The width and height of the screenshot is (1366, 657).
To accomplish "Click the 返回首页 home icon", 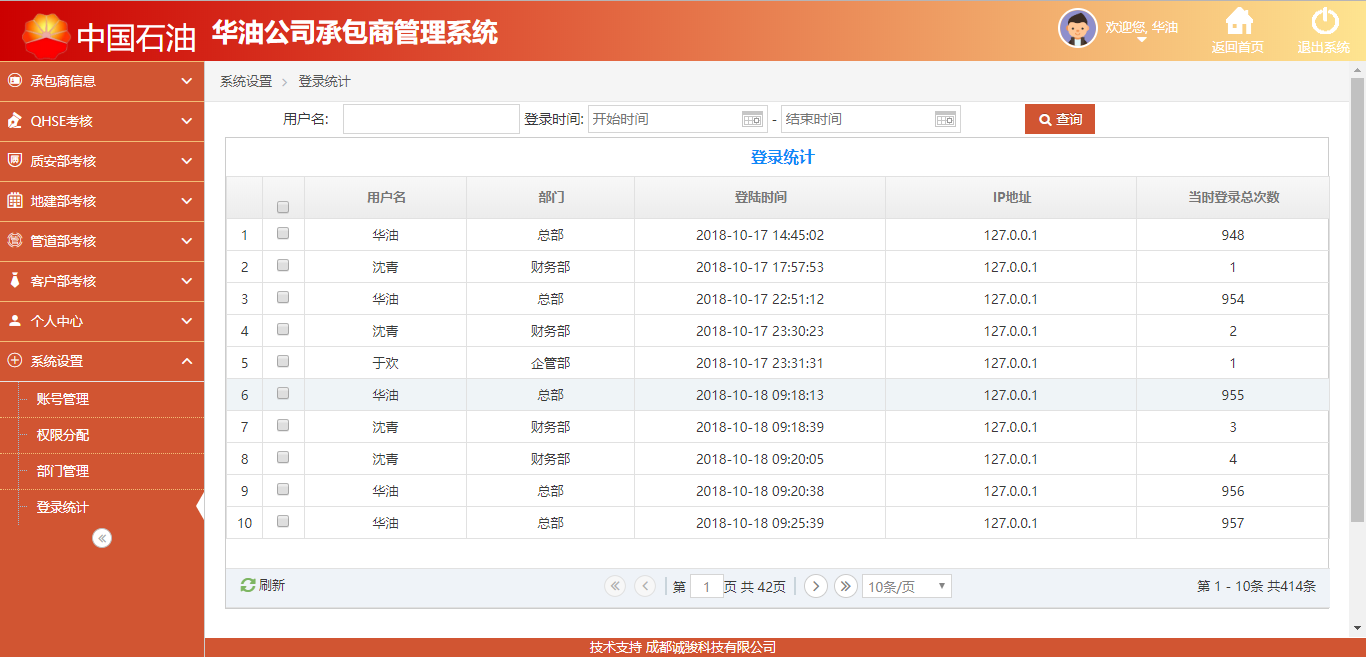I will tap(1239, 21).
